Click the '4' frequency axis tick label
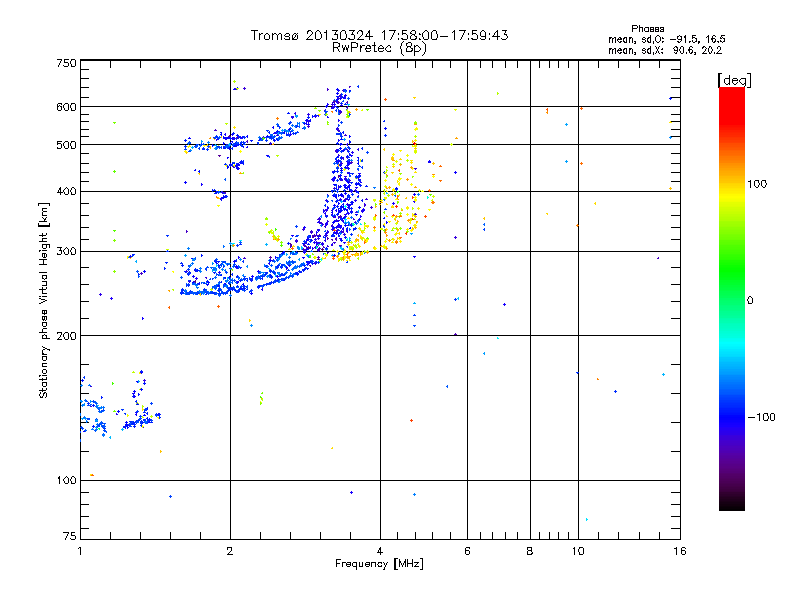The width and height of the screenshot is (800, 600). tap(380, 551)
